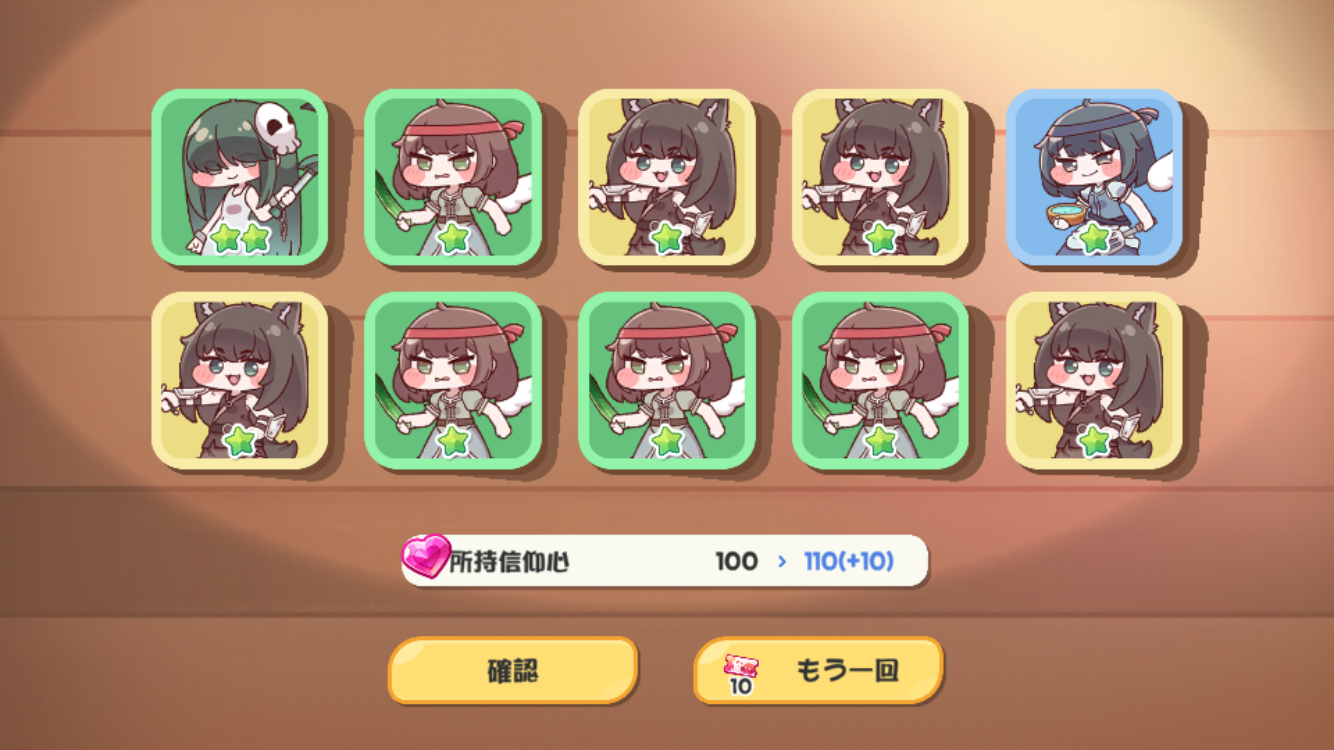Select the blue-framed girl holding a bowl
The width and height of the screenshot is (1334, 750).
[1094, 177]
